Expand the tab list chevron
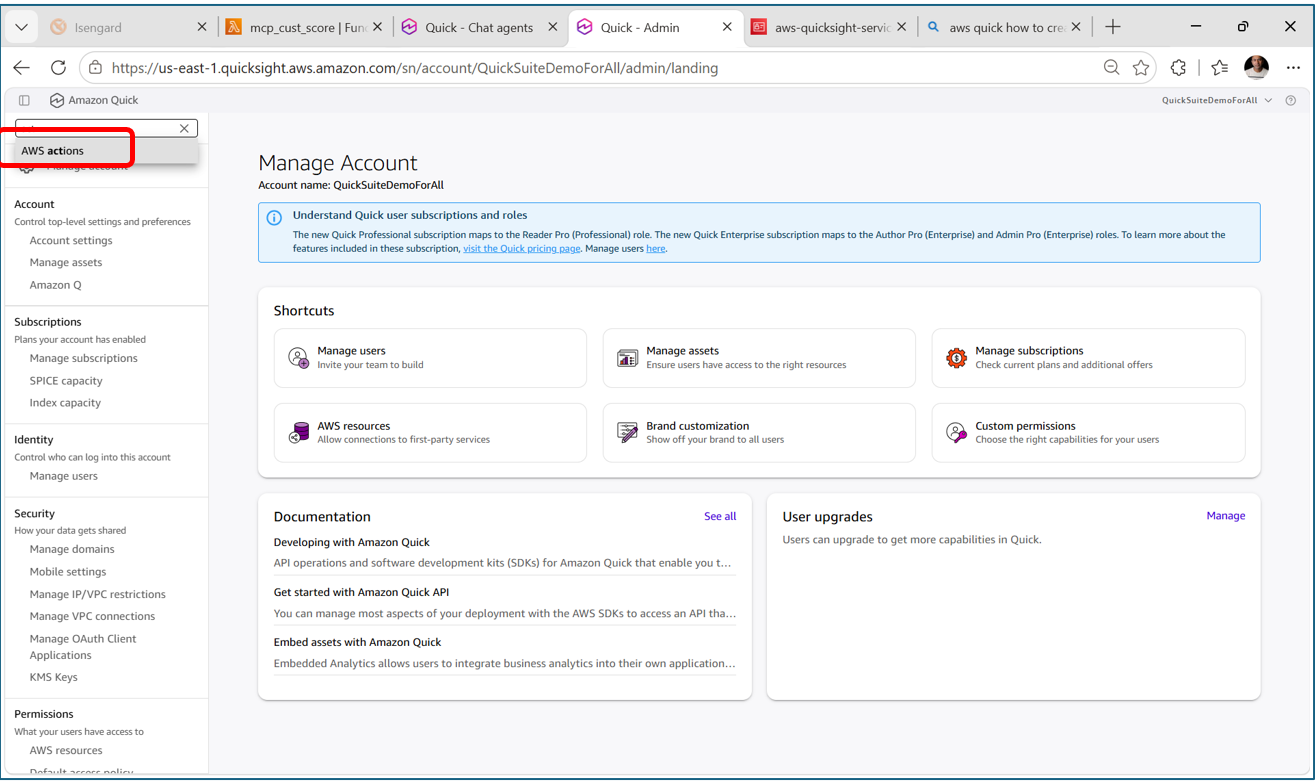Viewport: 1315px width, 781px height. (x=21, y=27)
